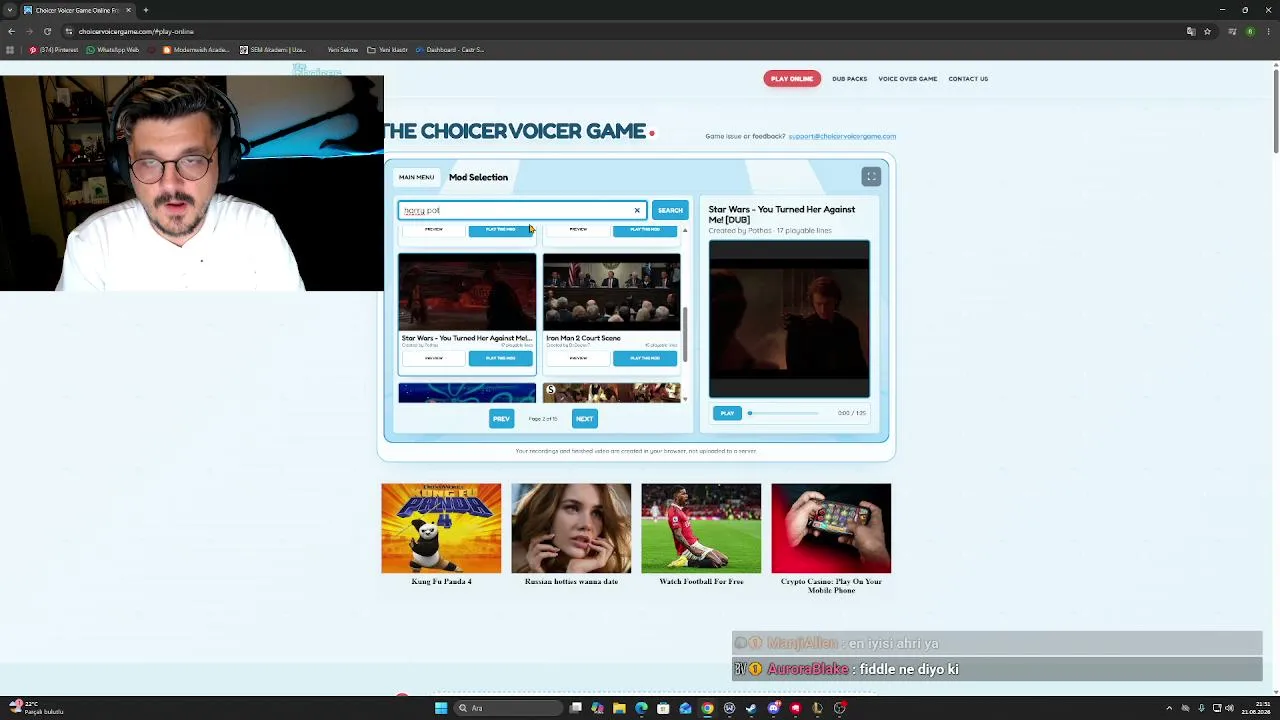Play the Iron Man 2 Court Scene mod

[x=645, y=358]
